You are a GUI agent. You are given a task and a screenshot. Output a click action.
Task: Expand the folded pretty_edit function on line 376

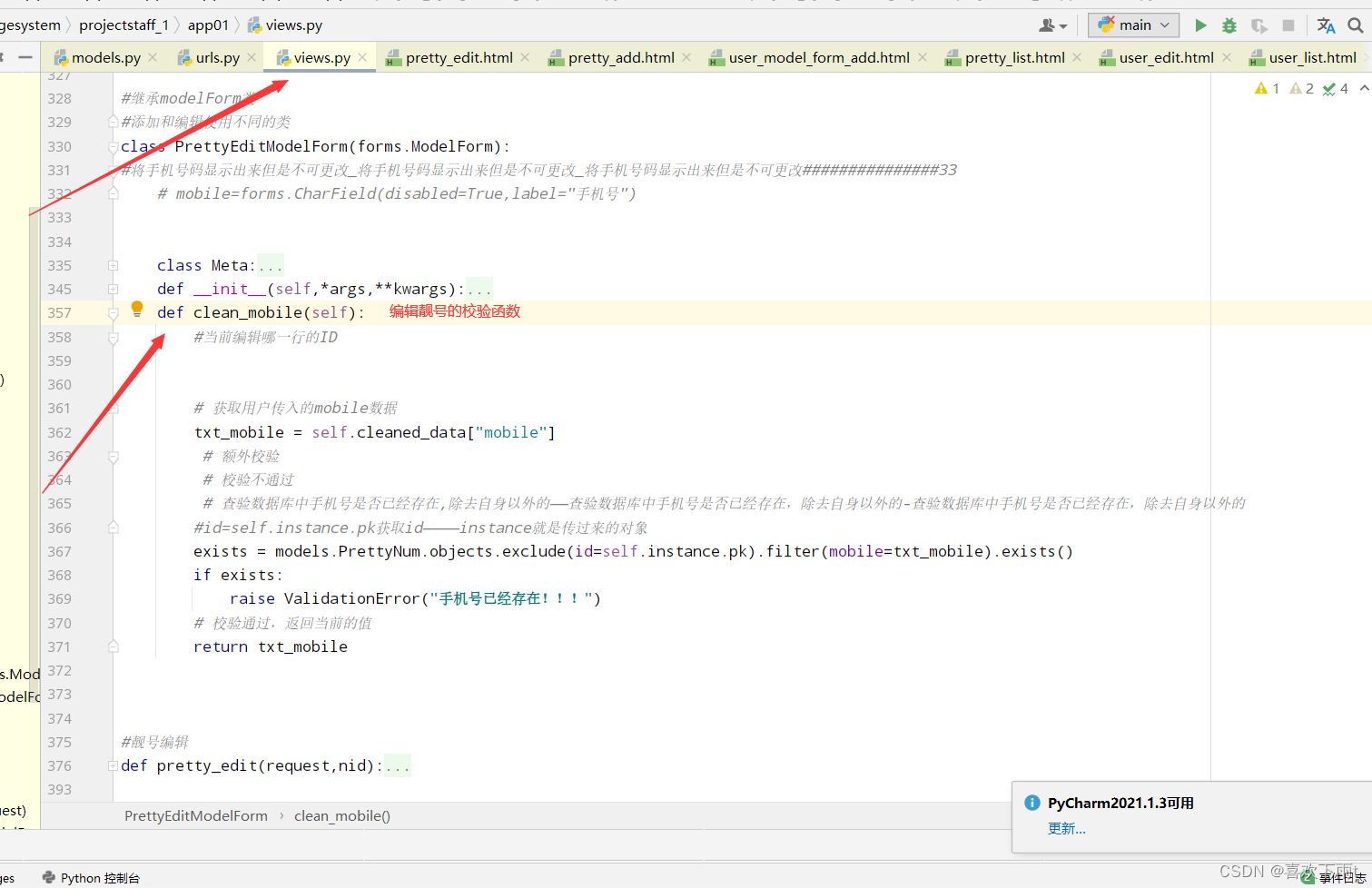pos(114,765)
